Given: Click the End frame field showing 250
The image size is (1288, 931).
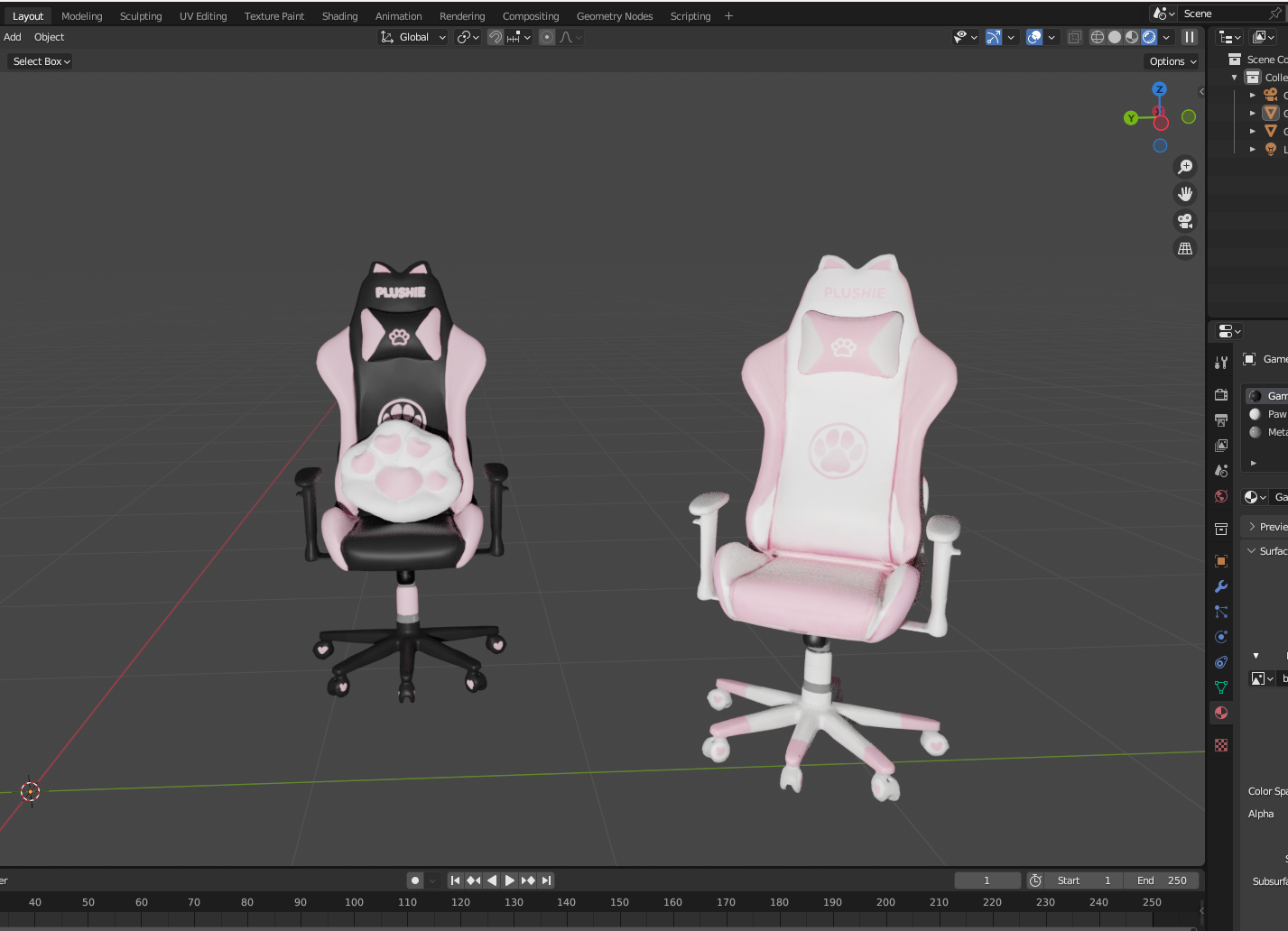Looking at the screenshot, I should [x=1162, y=880].
